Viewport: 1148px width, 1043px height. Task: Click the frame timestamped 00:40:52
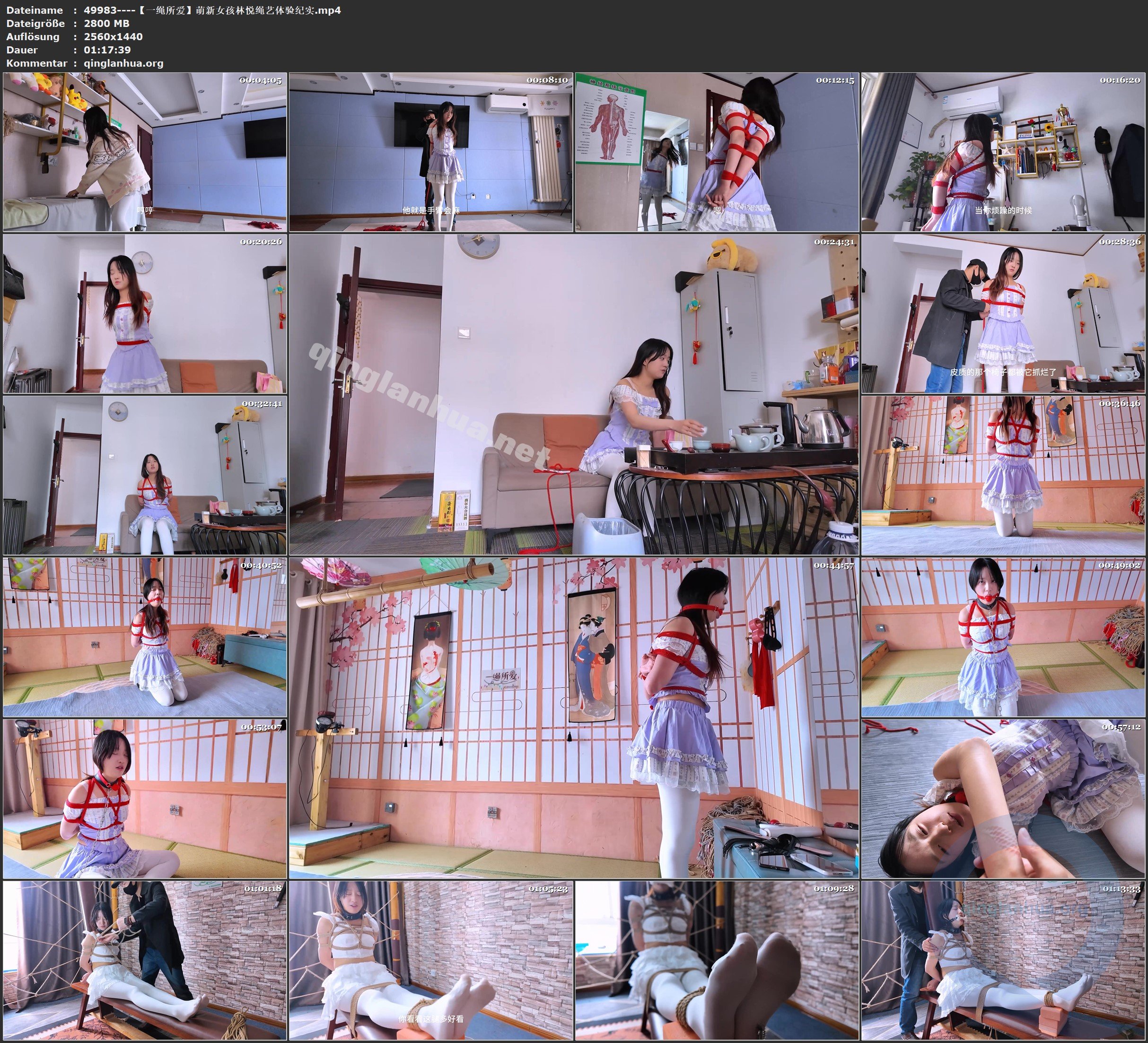(145, 637)
